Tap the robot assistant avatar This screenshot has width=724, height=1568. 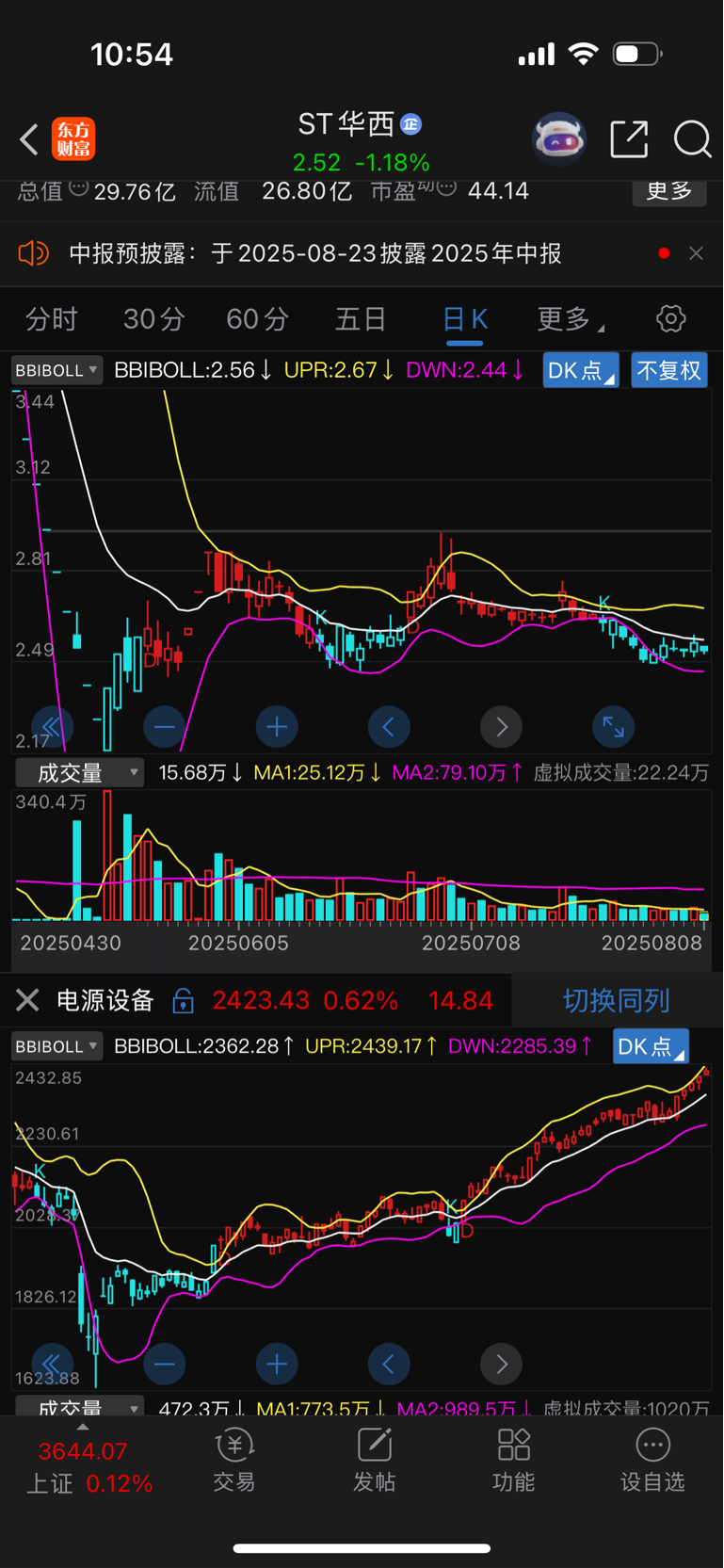pyautogui.click(x=559, y=139)
